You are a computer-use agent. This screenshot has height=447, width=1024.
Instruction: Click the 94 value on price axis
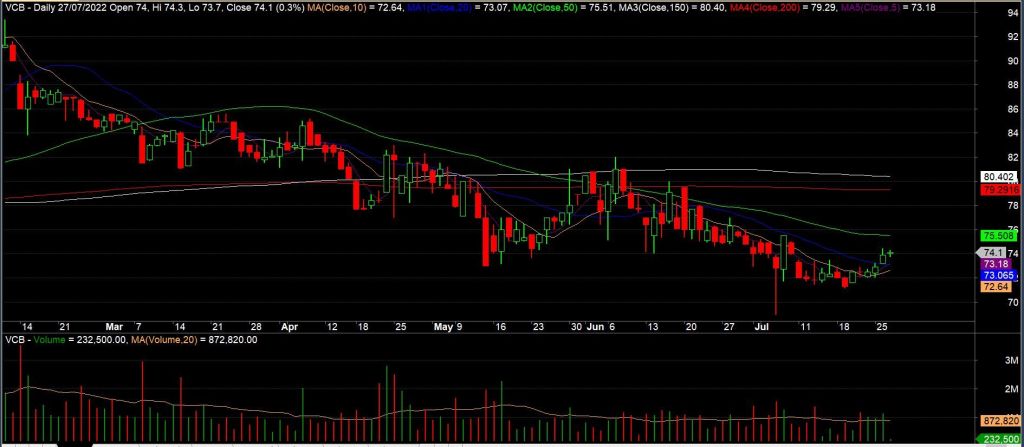1013,13
